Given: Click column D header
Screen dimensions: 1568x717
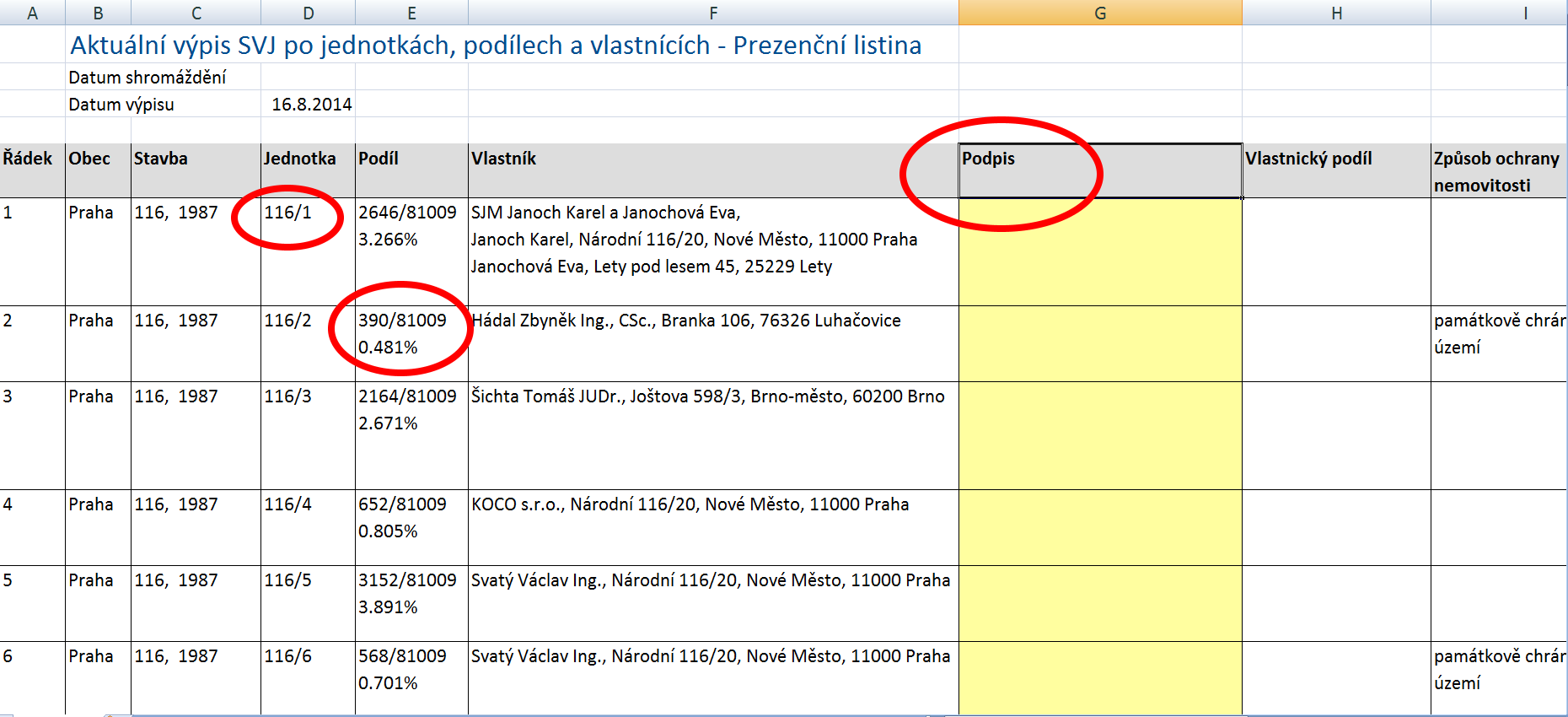Looking at the screenshot, I should point(308,13).
